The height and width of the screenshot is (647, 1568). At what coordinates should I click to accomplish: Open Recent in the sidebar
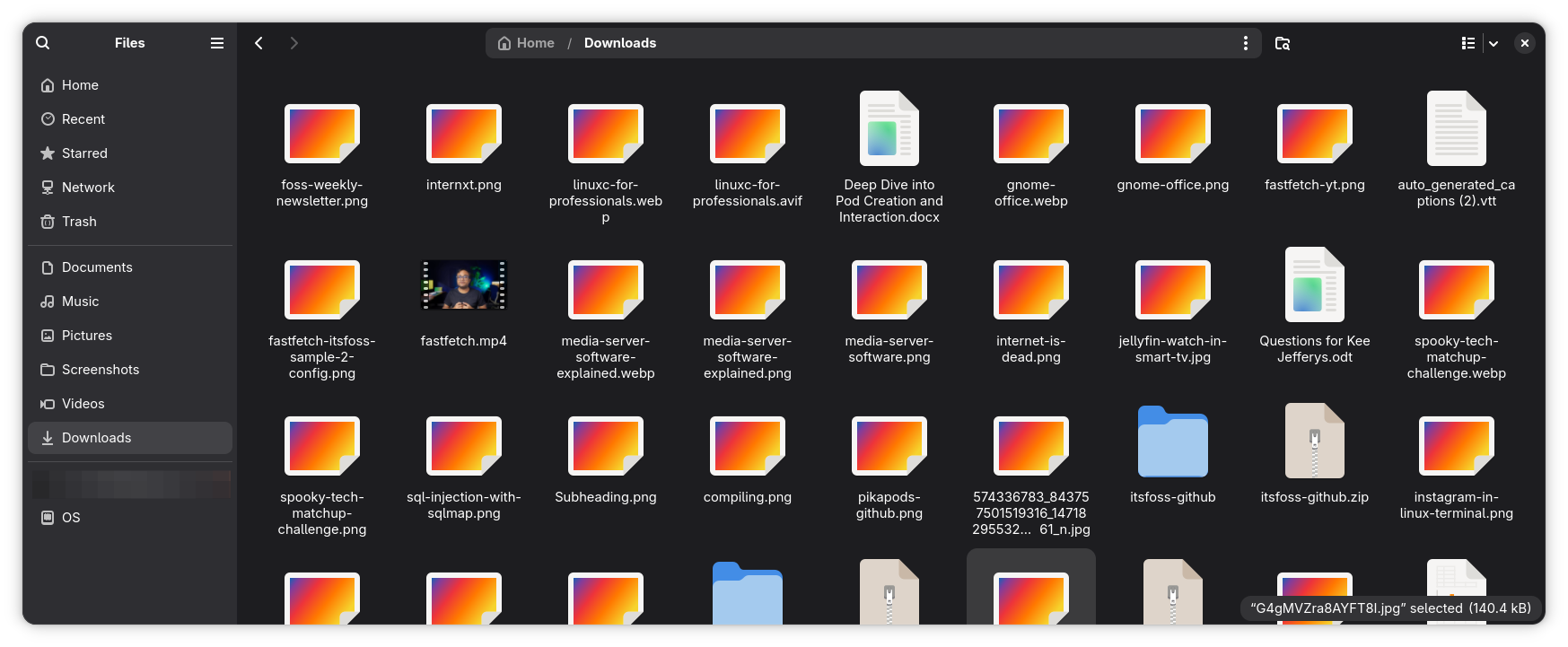pos(83,119)
